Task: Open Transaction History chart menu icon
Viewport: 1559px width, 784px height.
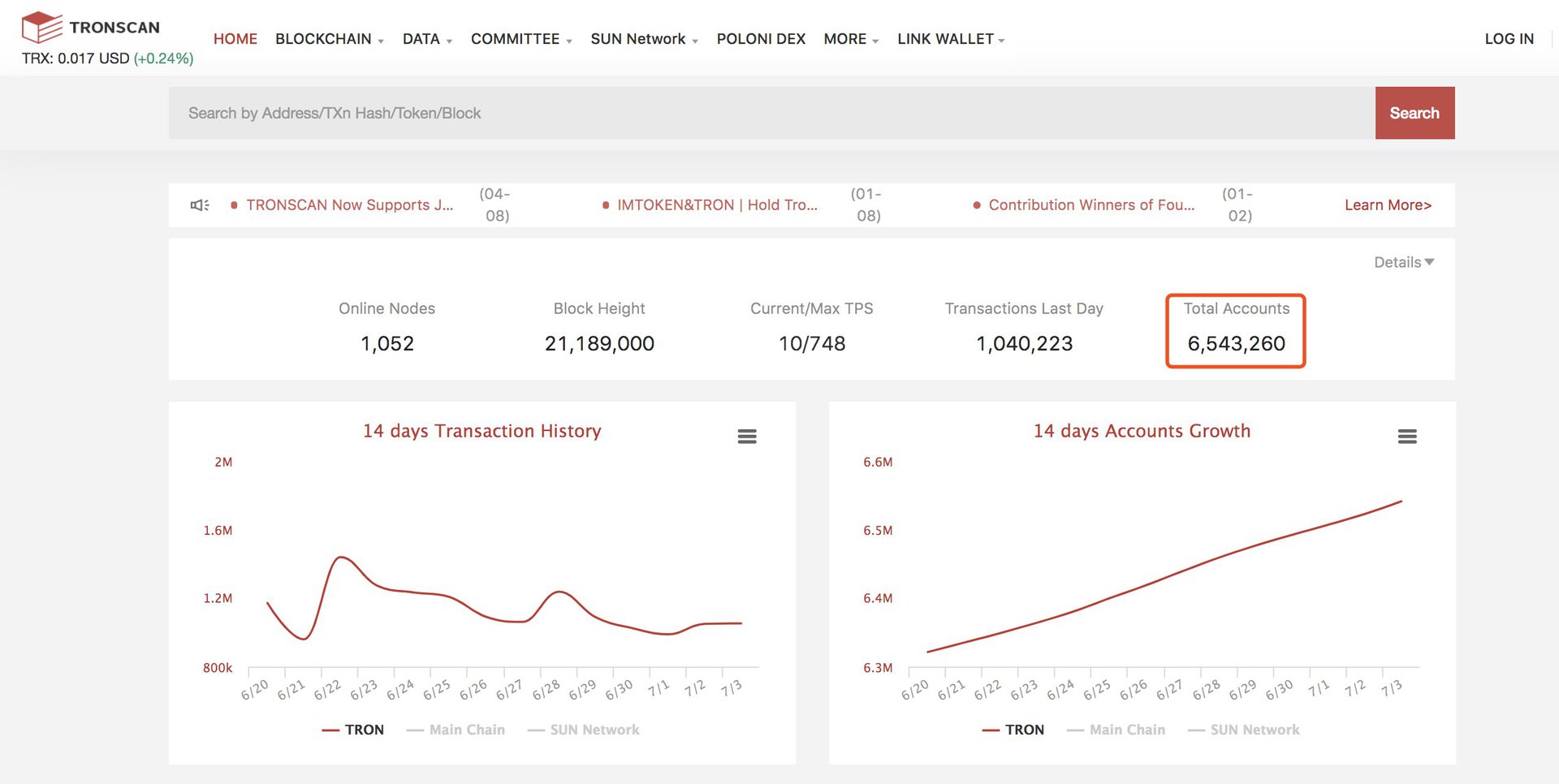Action: pyautogui.click(x=747, y=437)
